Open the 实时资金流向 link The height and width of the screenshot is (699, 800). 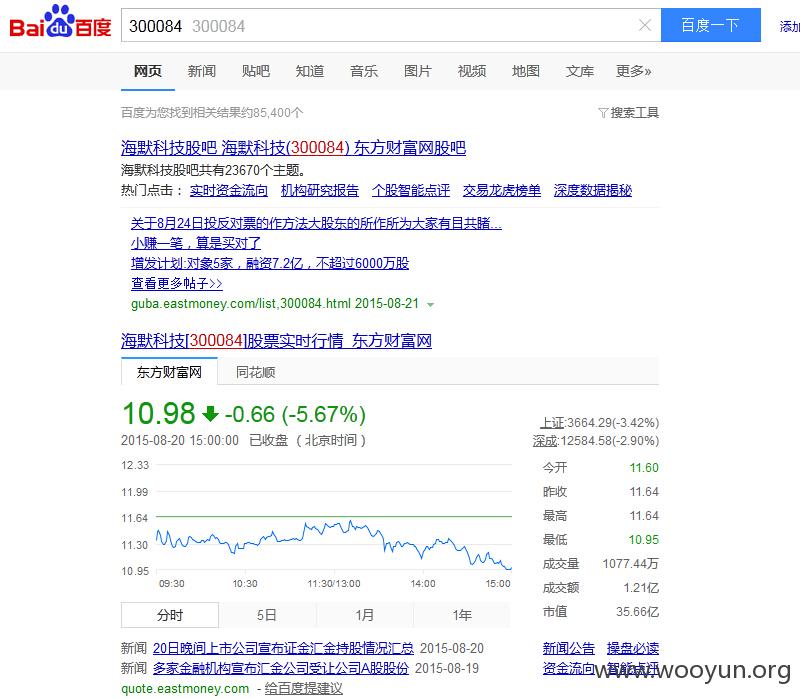(x=229, y=190)
